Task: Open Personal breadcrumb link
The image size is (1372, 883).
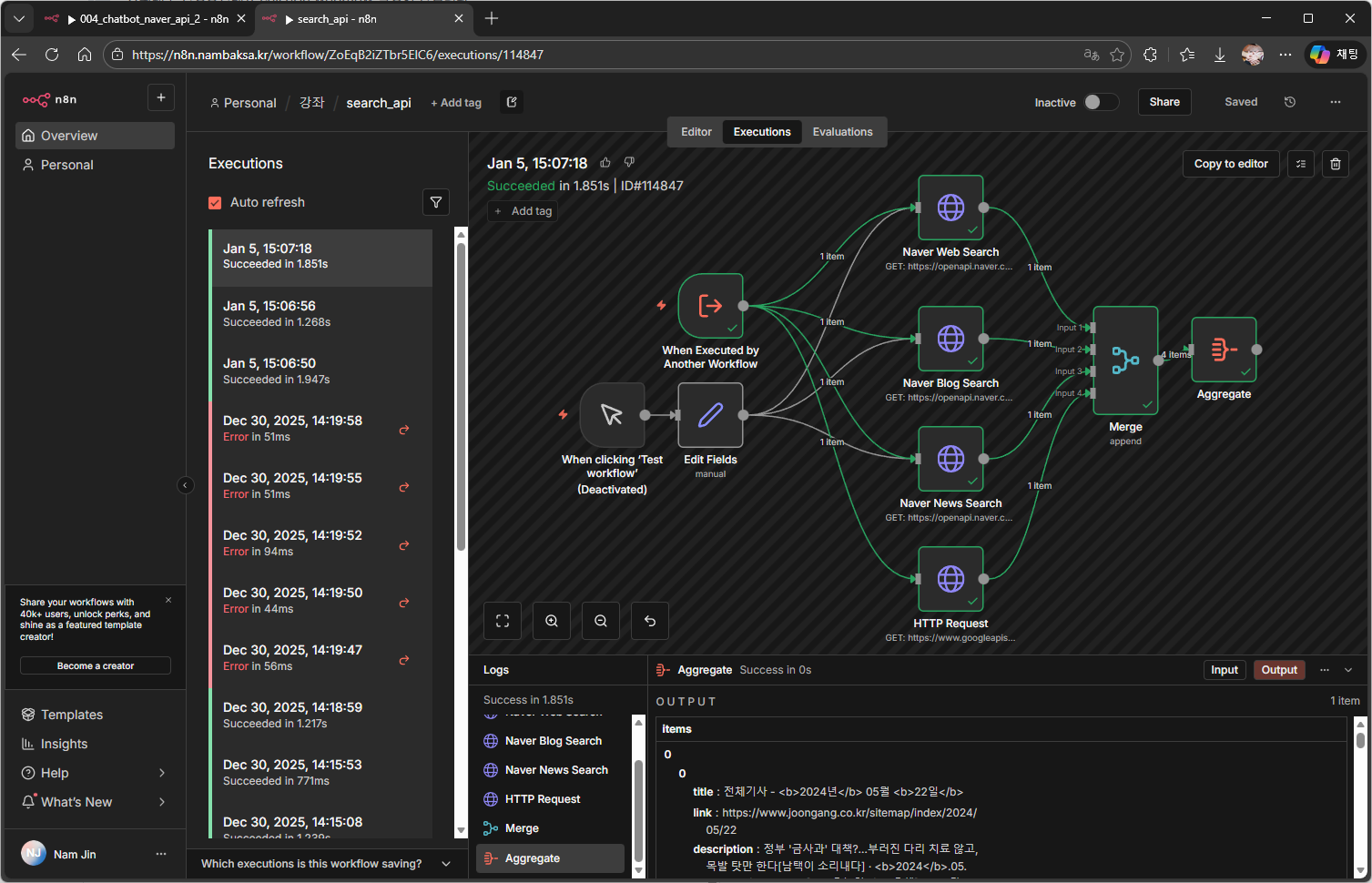Action: (x=243, y=103)
